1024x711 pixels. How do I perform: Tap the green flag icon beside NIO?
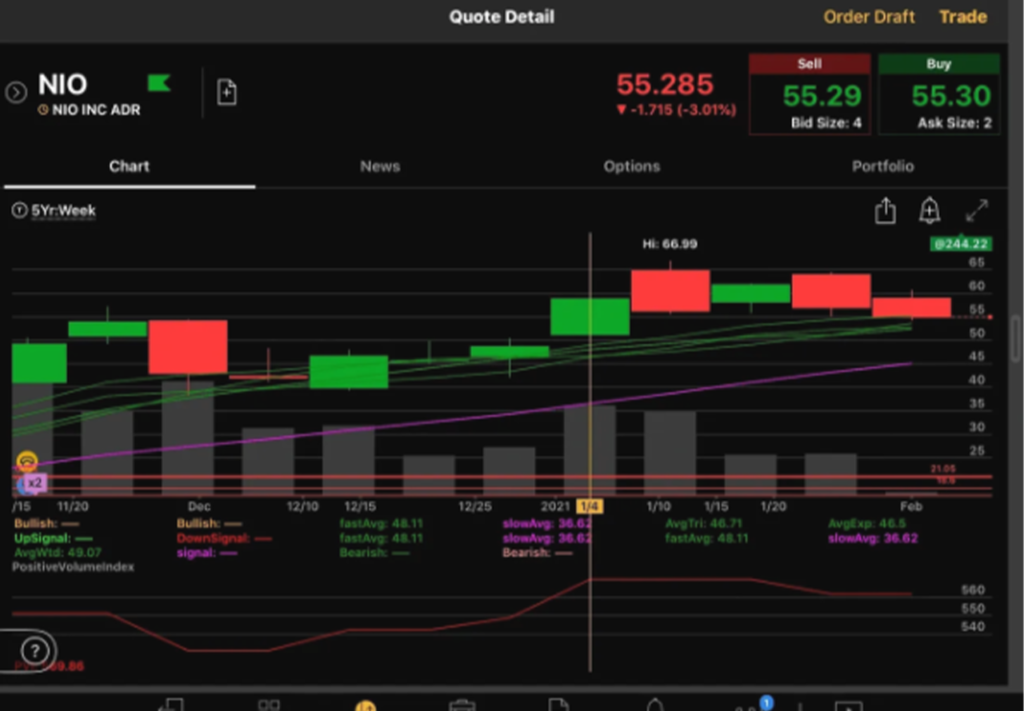click(159, 83)
